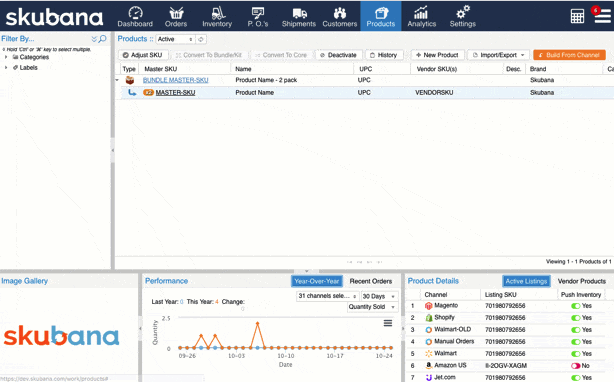The width and height of the screenshot is (614, 382).
Task: Click the Build From Channel button
Action: 569,55
